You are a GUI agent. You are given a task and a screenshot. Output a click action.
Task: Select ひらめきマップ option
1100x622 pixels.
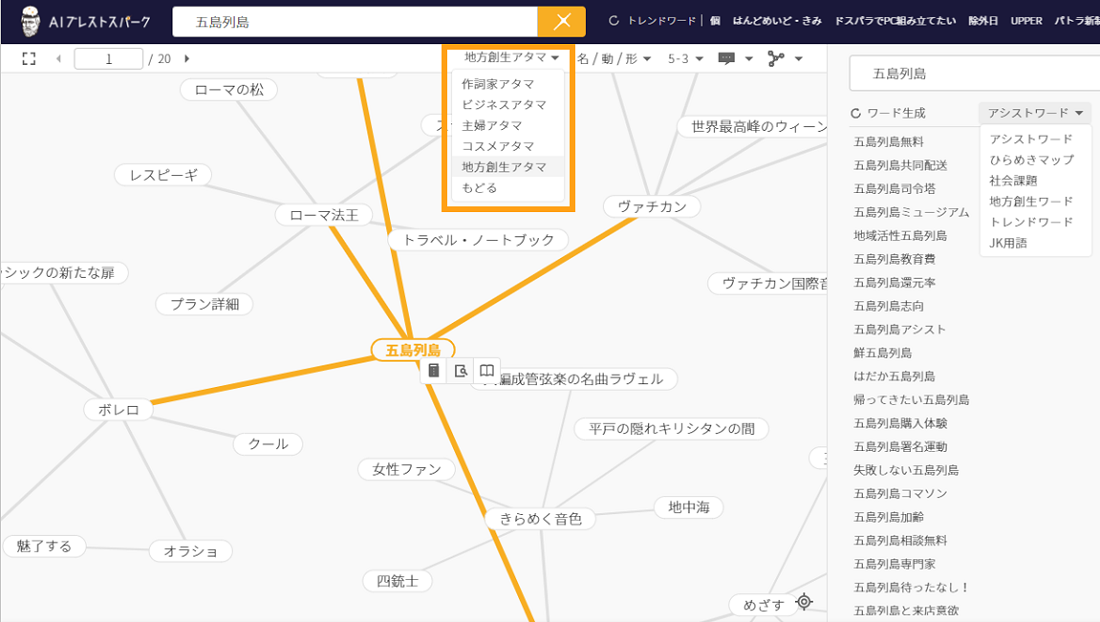(1031, 160)
